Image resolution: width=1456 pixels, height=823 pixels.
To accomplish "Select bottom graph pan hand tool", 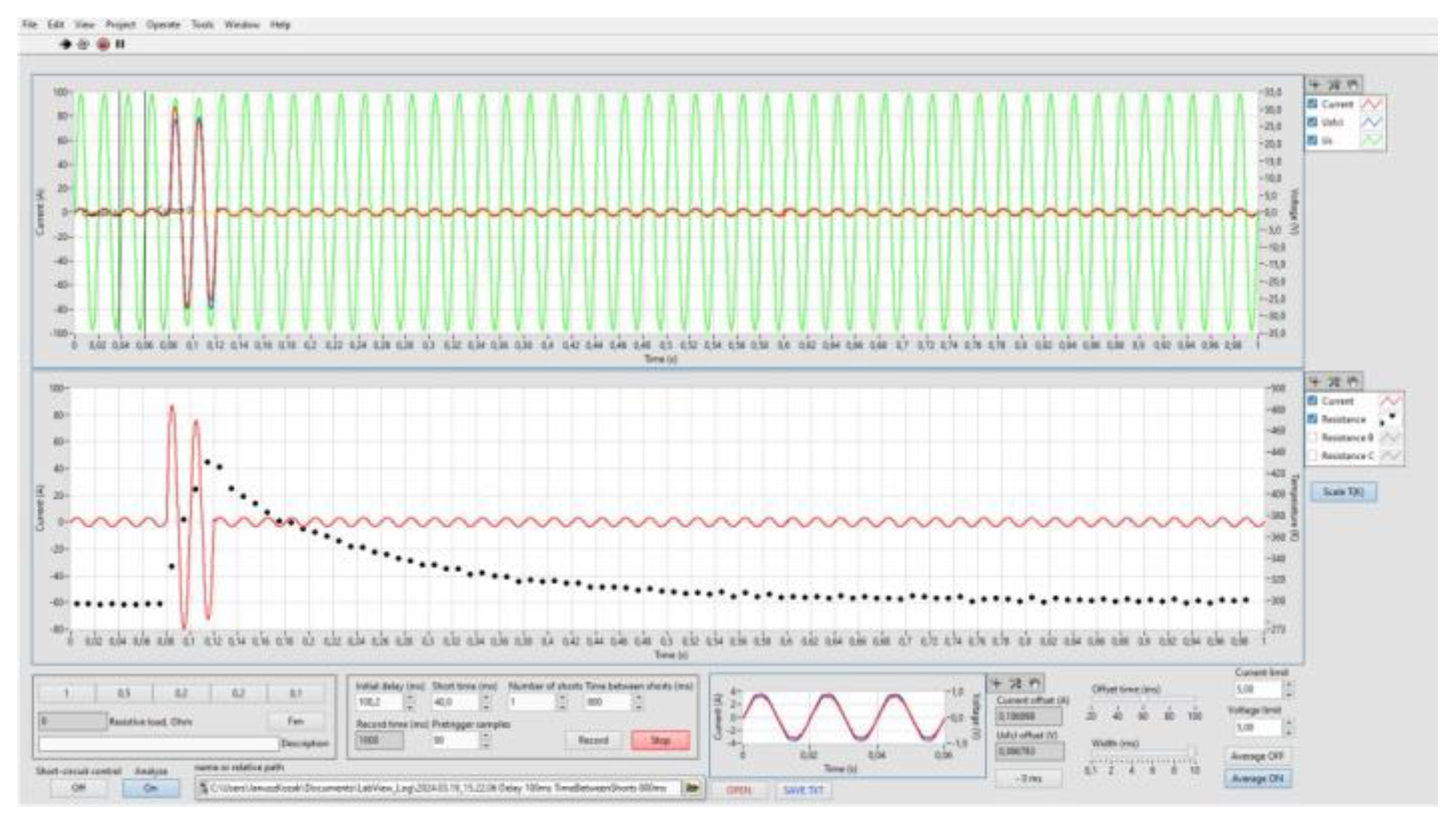I will point(1353,382).
